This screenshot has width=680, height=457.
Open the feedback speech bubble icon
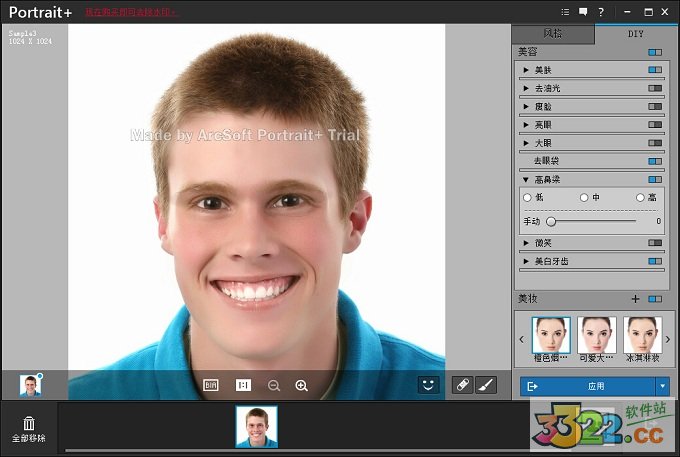point(583,11)
